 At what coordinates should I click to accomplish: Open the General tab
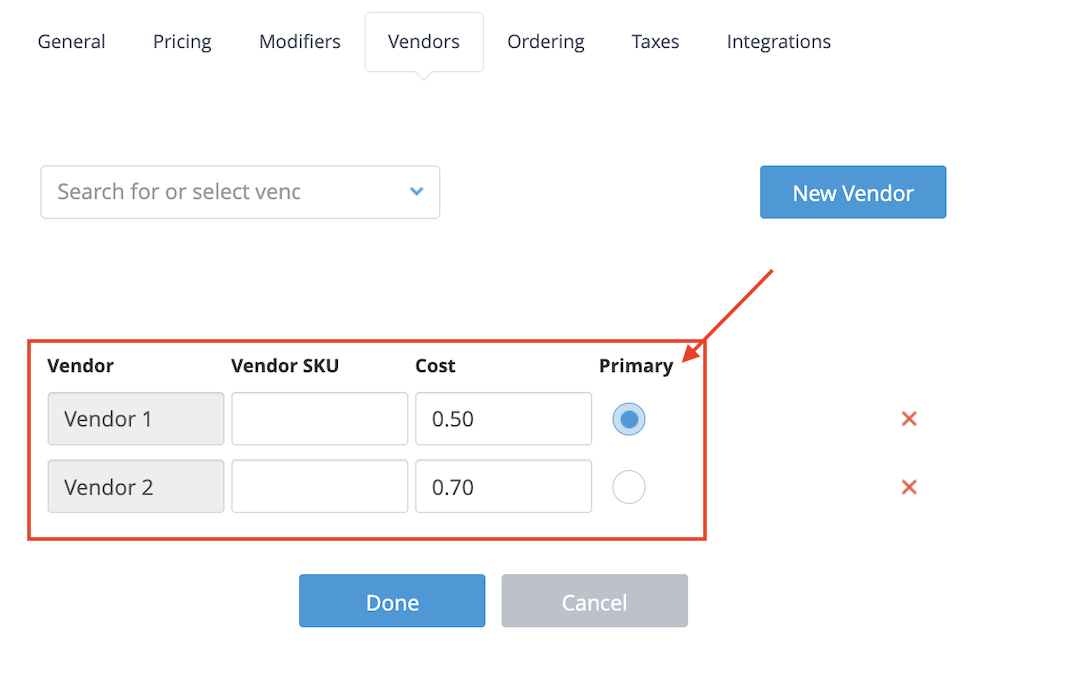71,42
